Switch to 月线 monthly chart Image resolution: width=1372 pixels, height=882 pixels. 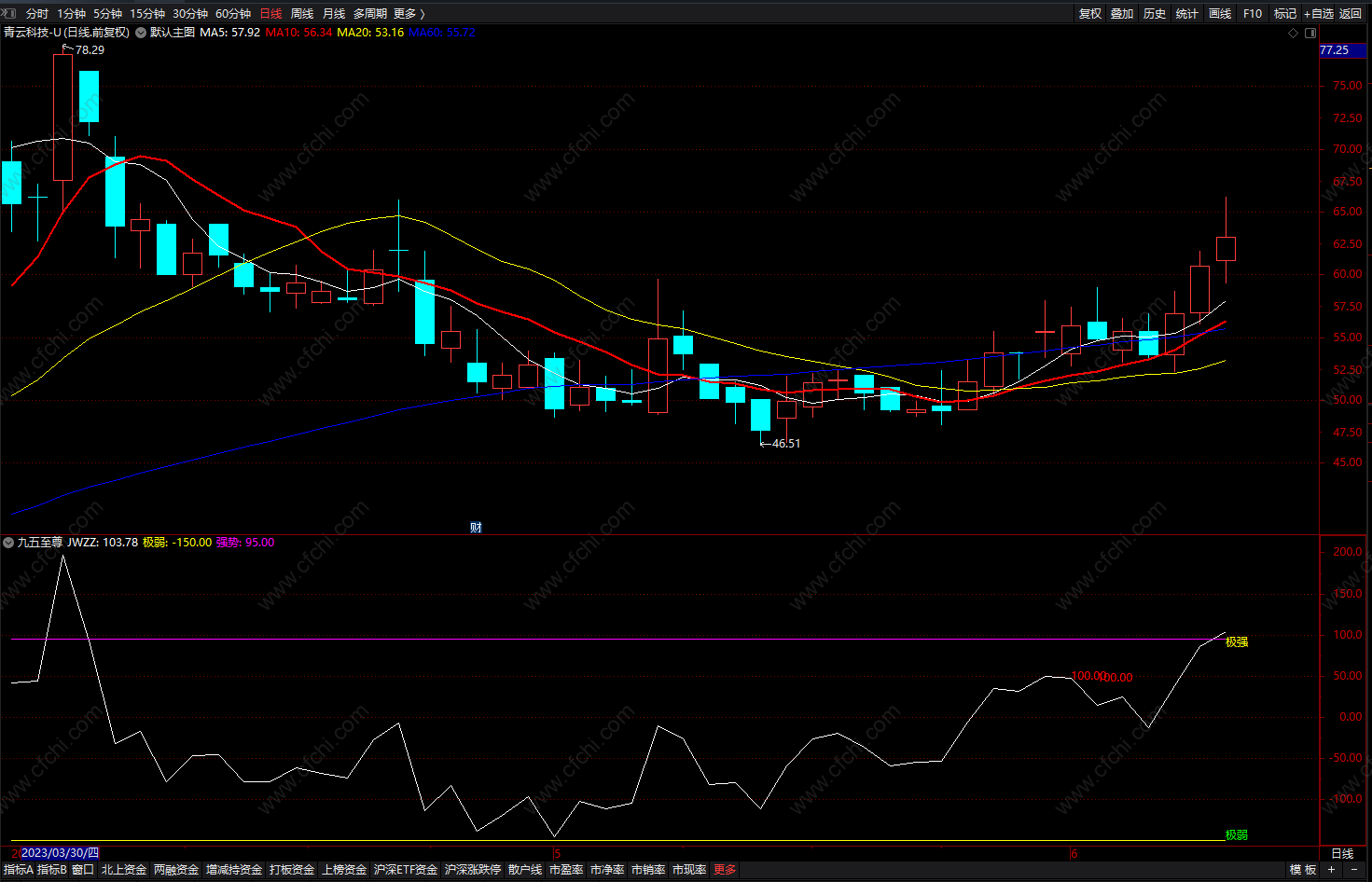click(334, 13)
